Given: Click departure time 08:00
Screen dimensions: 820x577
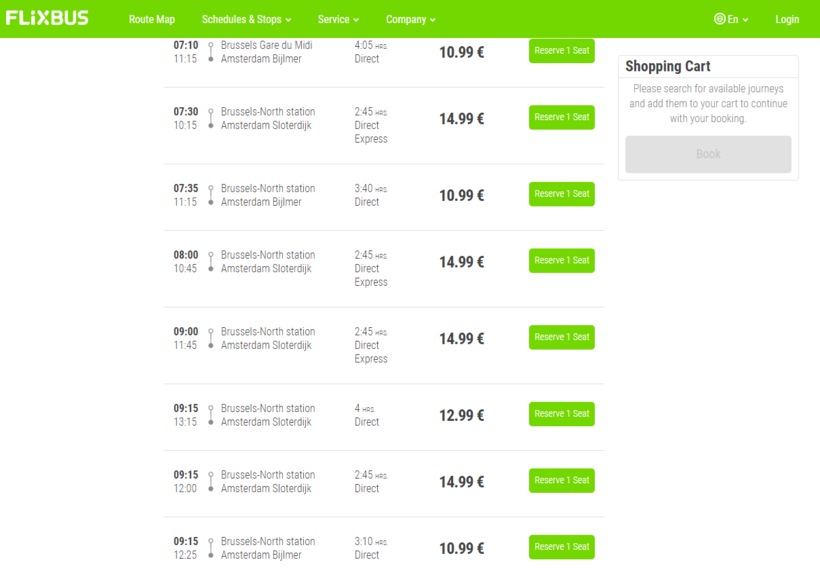Looking at the screenshot, I should click(x=186, y=255).
